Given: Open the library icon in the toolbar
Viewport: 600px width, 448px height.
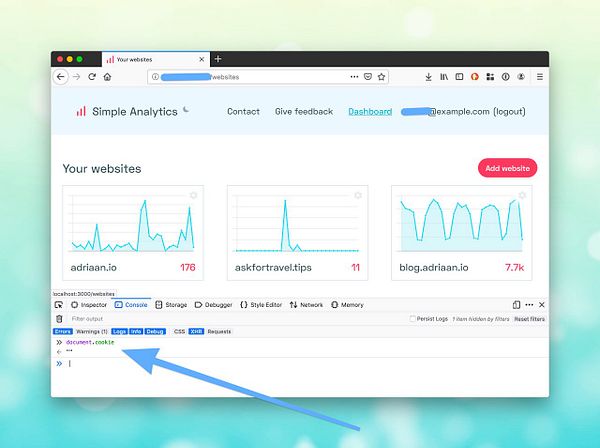Looking at the screenshot, I should coord(444,77).
